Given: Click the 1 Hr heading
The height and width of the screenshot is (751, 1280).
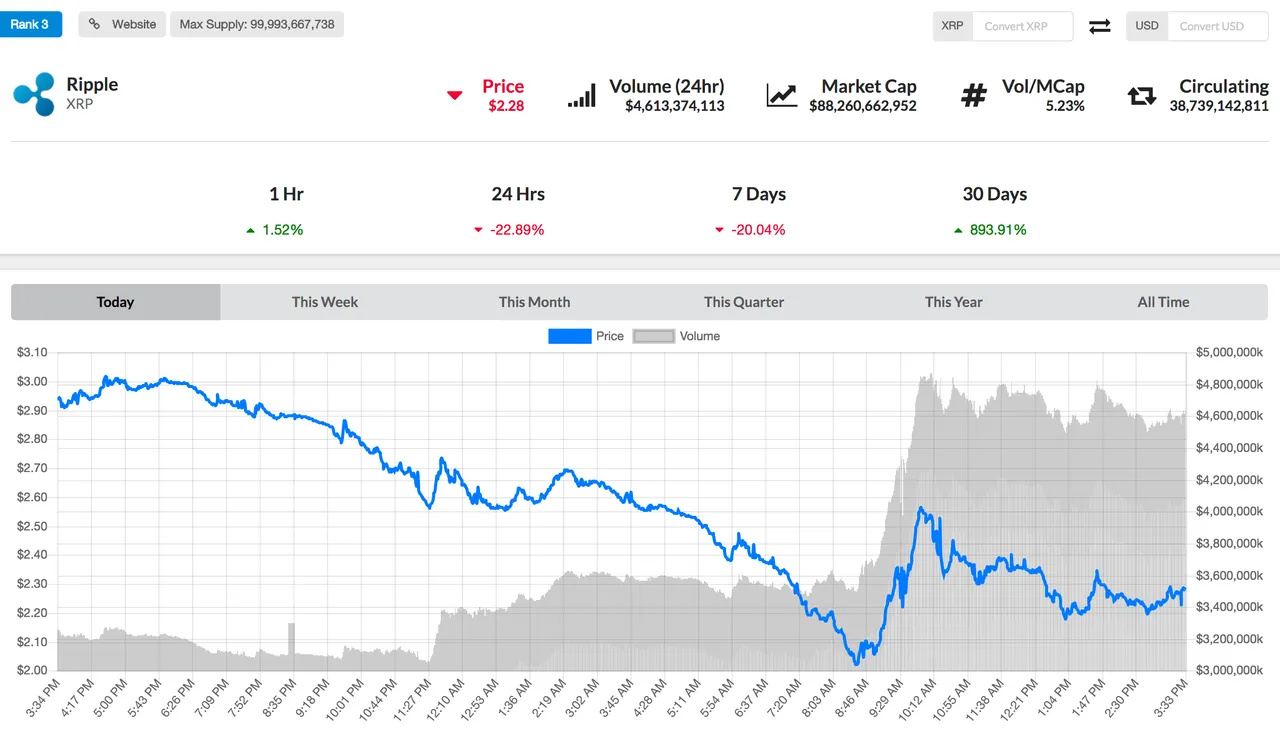Looking at the screenshot, I should pyautogui.click(x=286, y=194).
